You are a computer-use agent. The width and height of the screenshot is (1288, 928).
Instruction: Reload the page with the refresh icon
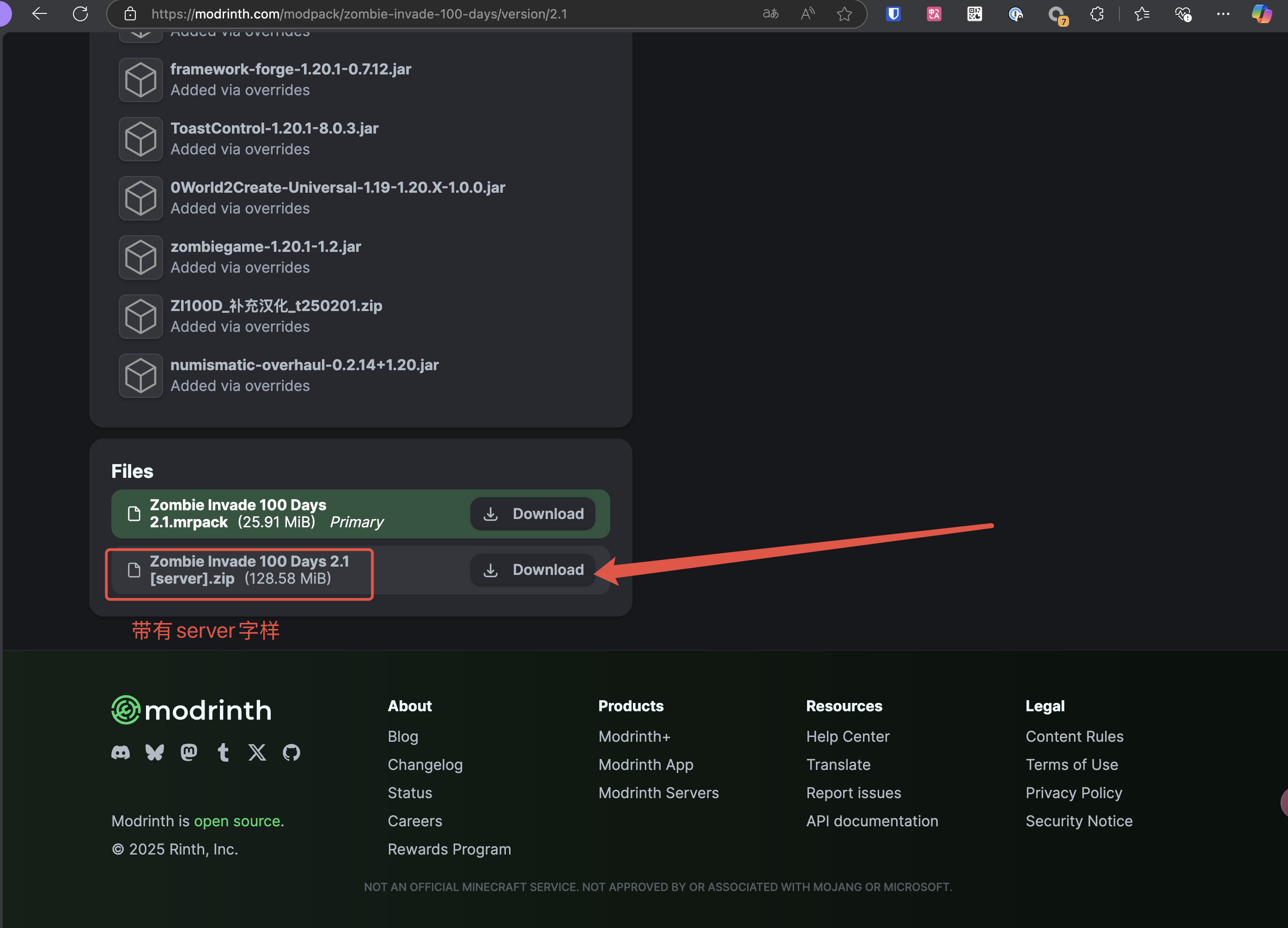80,14
